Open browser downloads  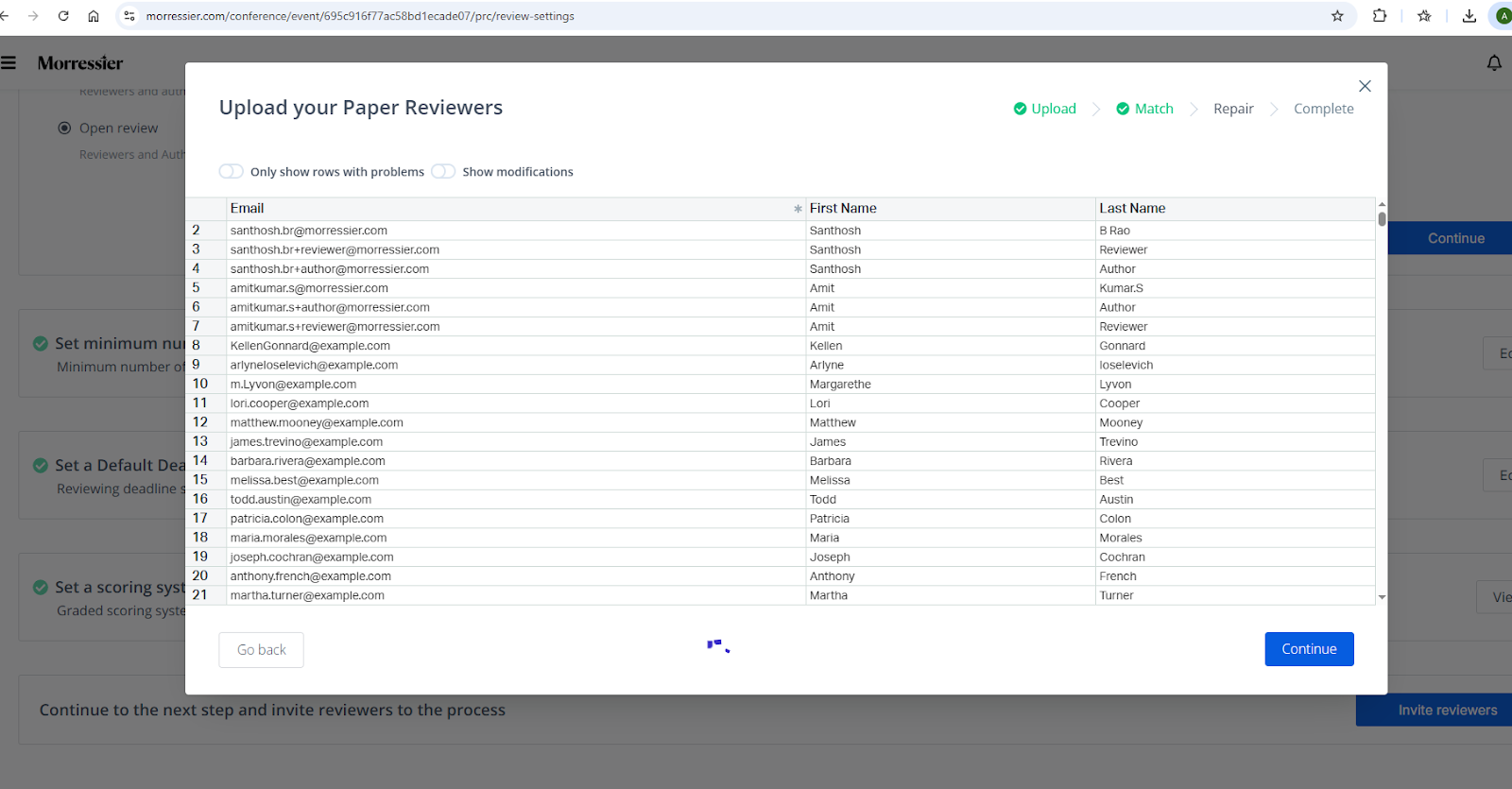pos(1469,16)
